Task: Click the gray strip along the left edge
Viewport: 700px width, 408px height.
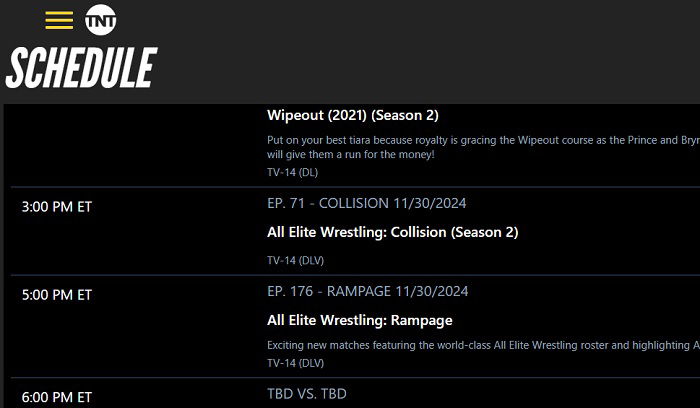Action: 2,256
